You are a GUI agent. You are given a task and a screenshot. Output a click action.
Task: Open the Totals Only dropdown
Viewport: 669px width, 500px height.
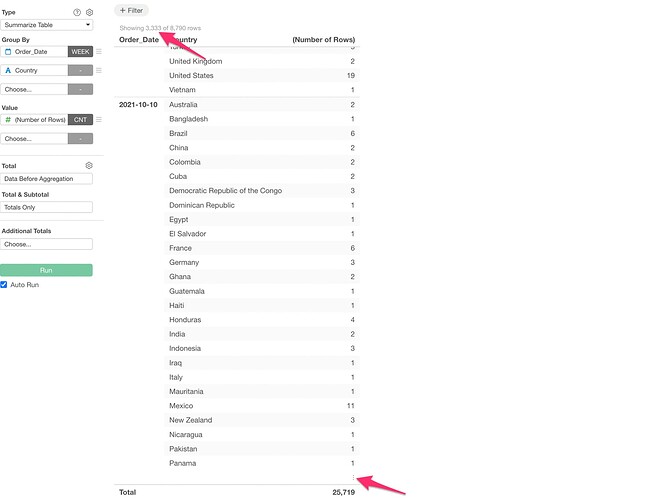click(46, 207)
